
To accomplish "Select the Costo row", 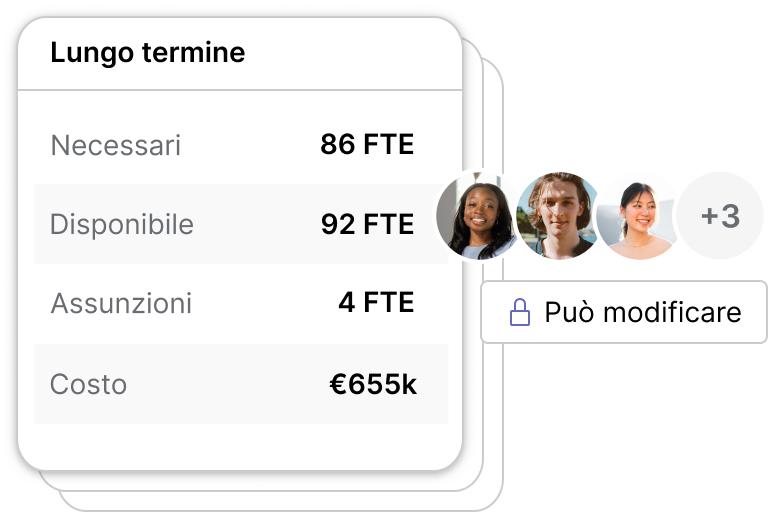I will (240, 384).
